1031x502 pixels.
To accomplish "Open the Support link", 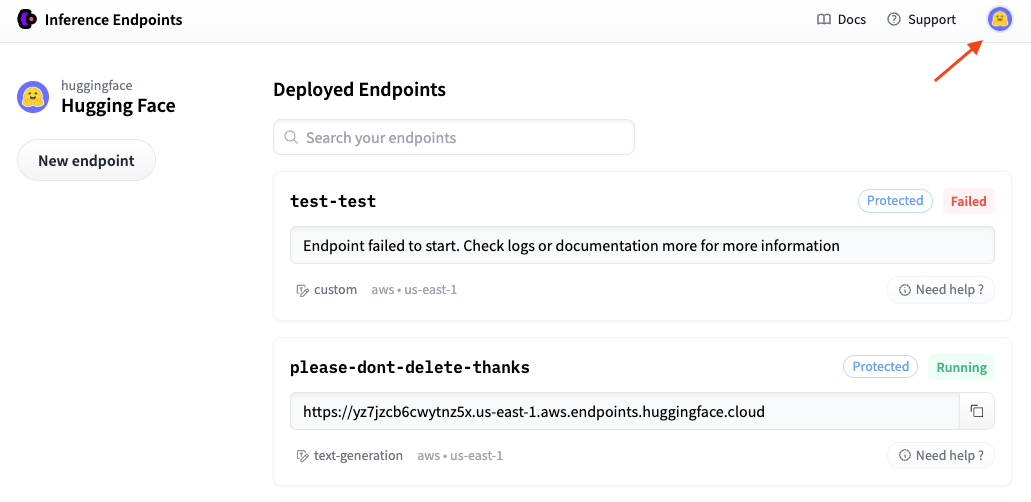I will [x=921, y=20].
